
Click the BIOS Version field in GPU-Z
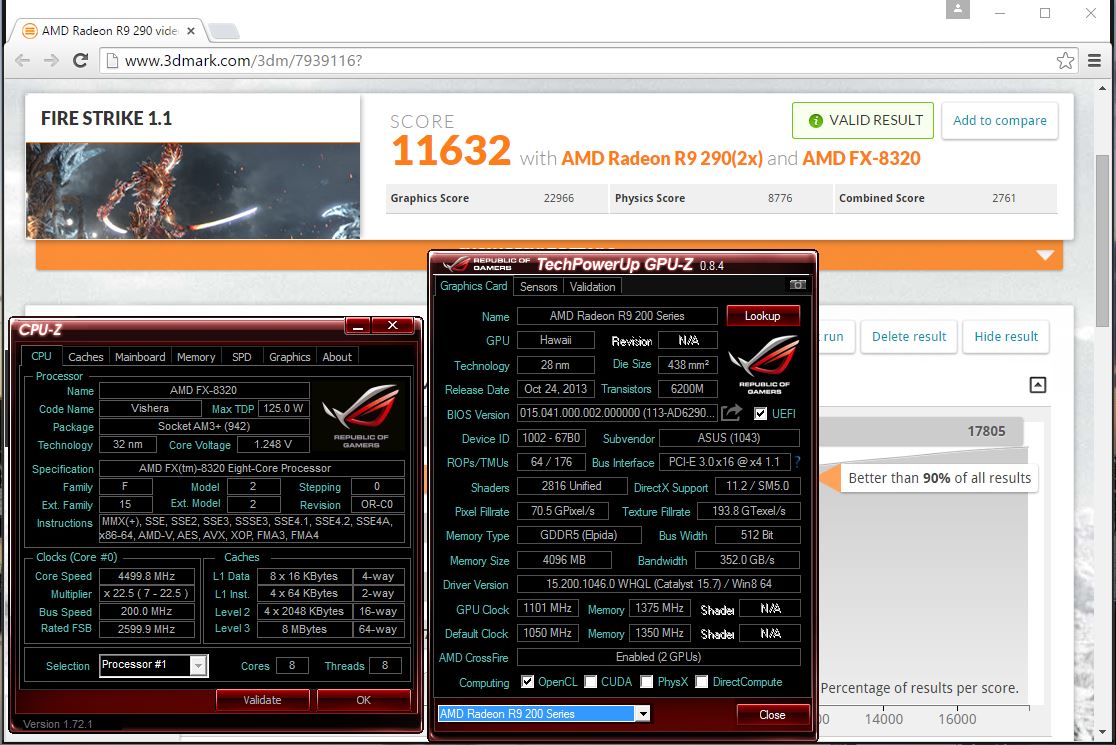point(617,413)
